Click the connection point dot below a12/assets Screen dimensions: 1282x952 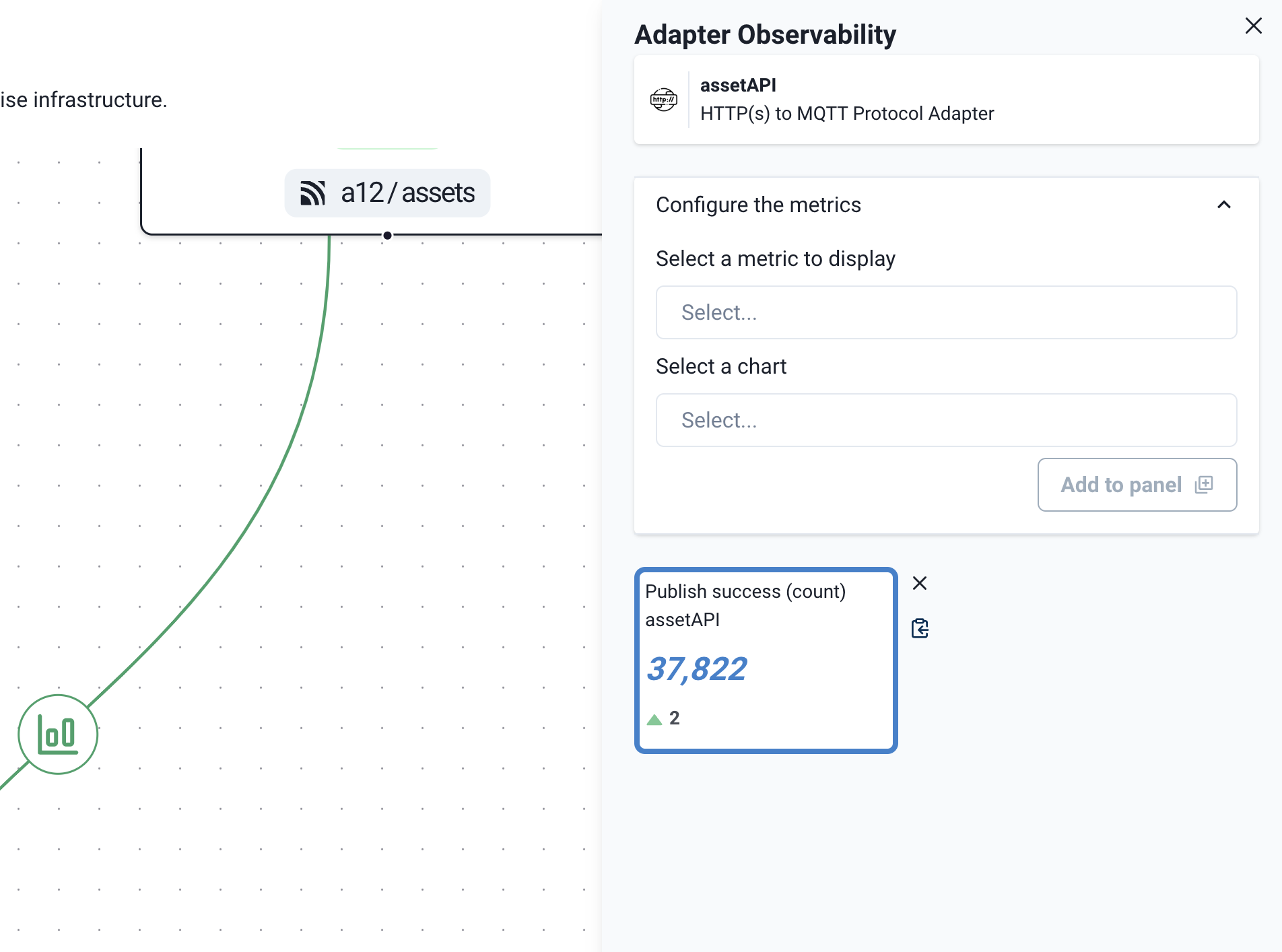(387, 234)
